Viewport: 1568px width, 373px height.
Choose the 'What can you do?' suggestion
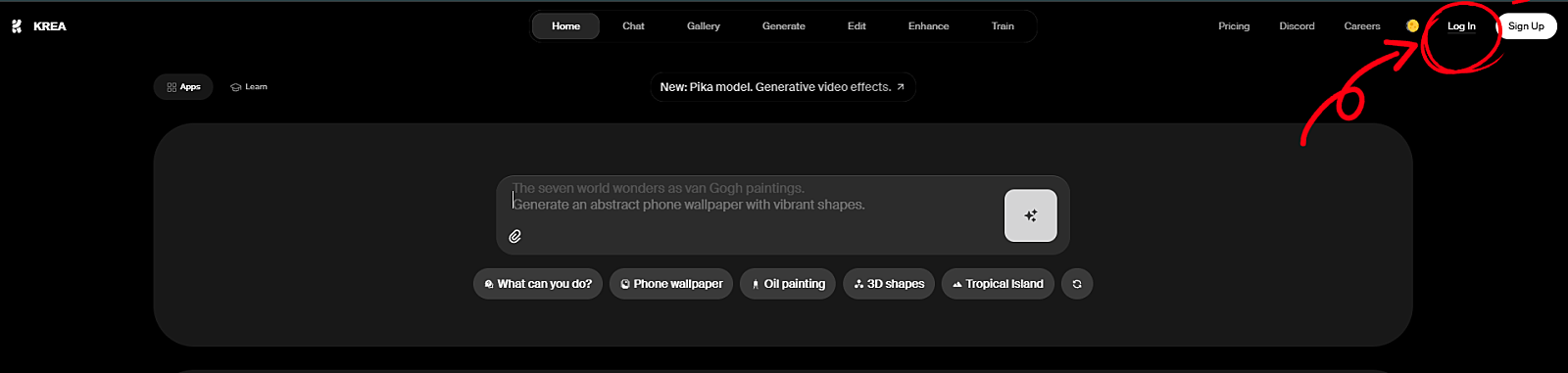coord(537,284)
